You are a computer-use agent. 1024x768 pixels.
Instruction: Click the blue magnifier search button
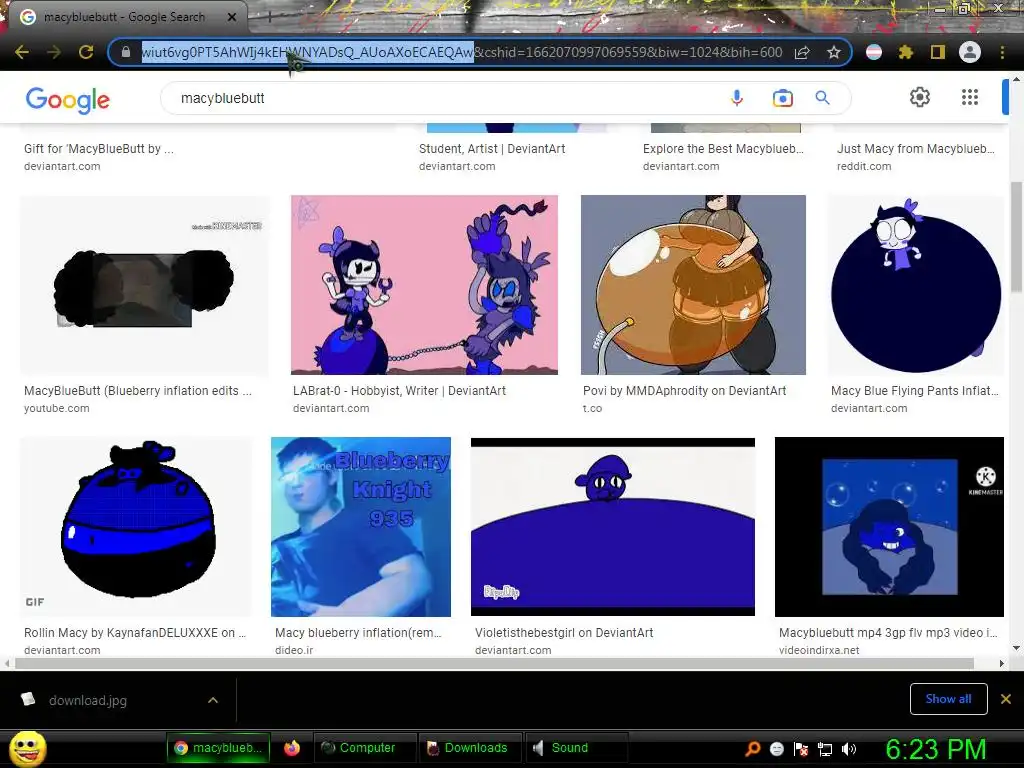click(x=822, y=98)
